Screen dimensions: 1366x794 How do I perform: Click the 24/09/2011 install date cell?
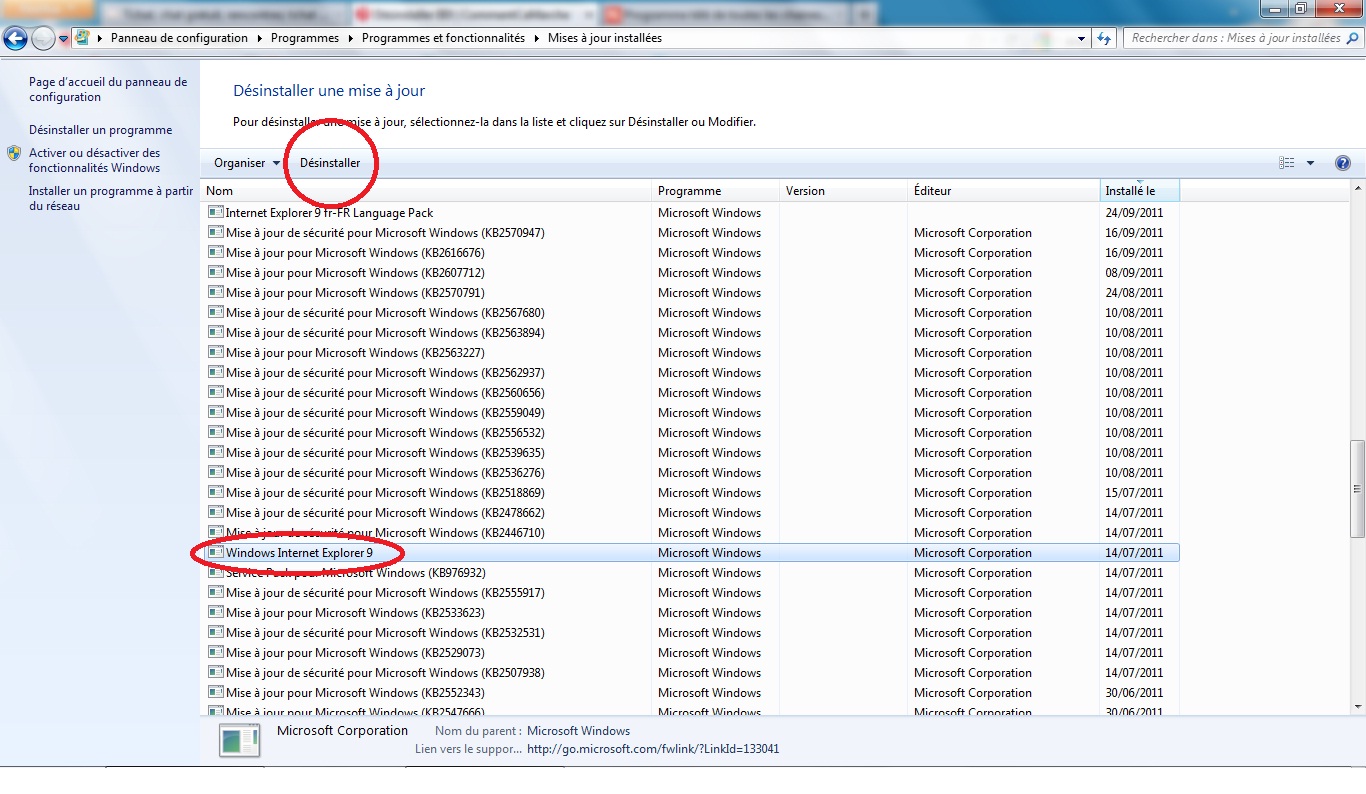1134,212
